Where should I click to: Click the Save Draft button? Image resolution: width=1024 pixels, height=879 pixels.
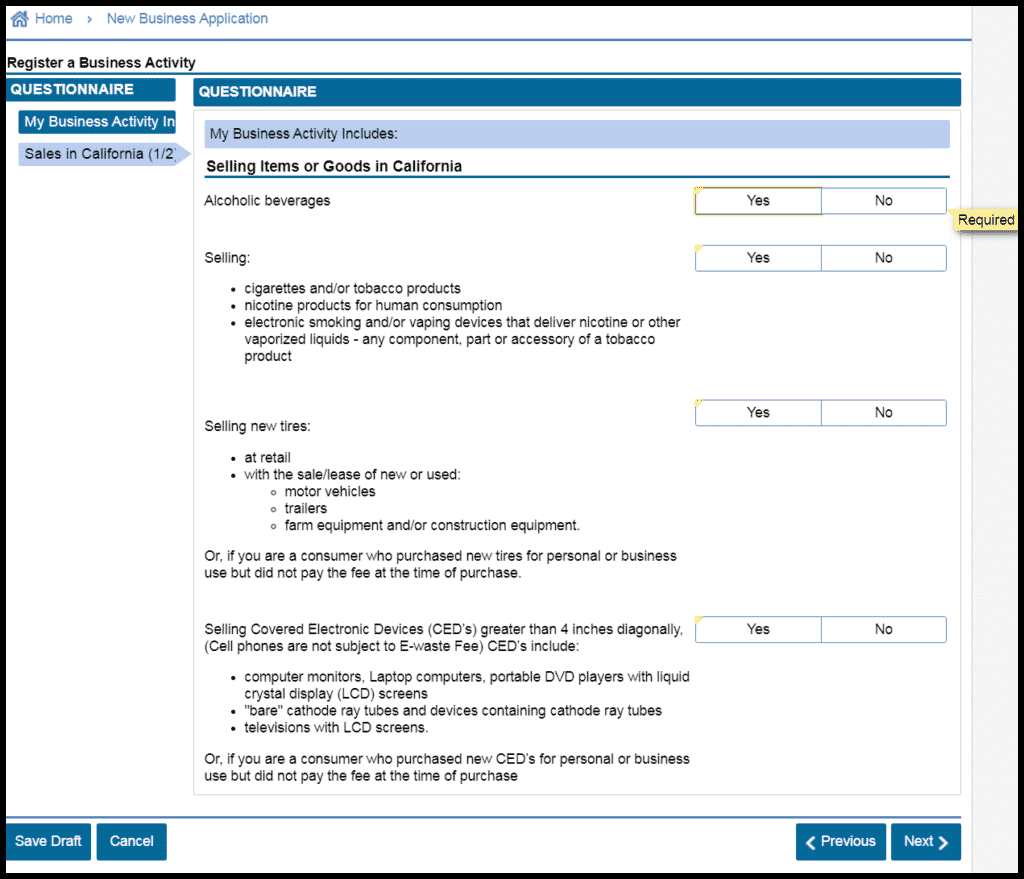48,842
